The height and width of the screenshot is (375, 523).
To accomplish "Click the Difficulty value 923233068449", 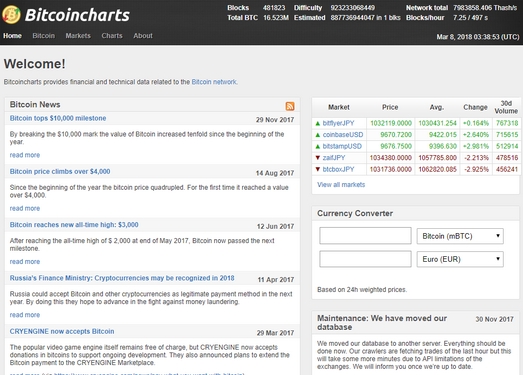I will point(353,8).
